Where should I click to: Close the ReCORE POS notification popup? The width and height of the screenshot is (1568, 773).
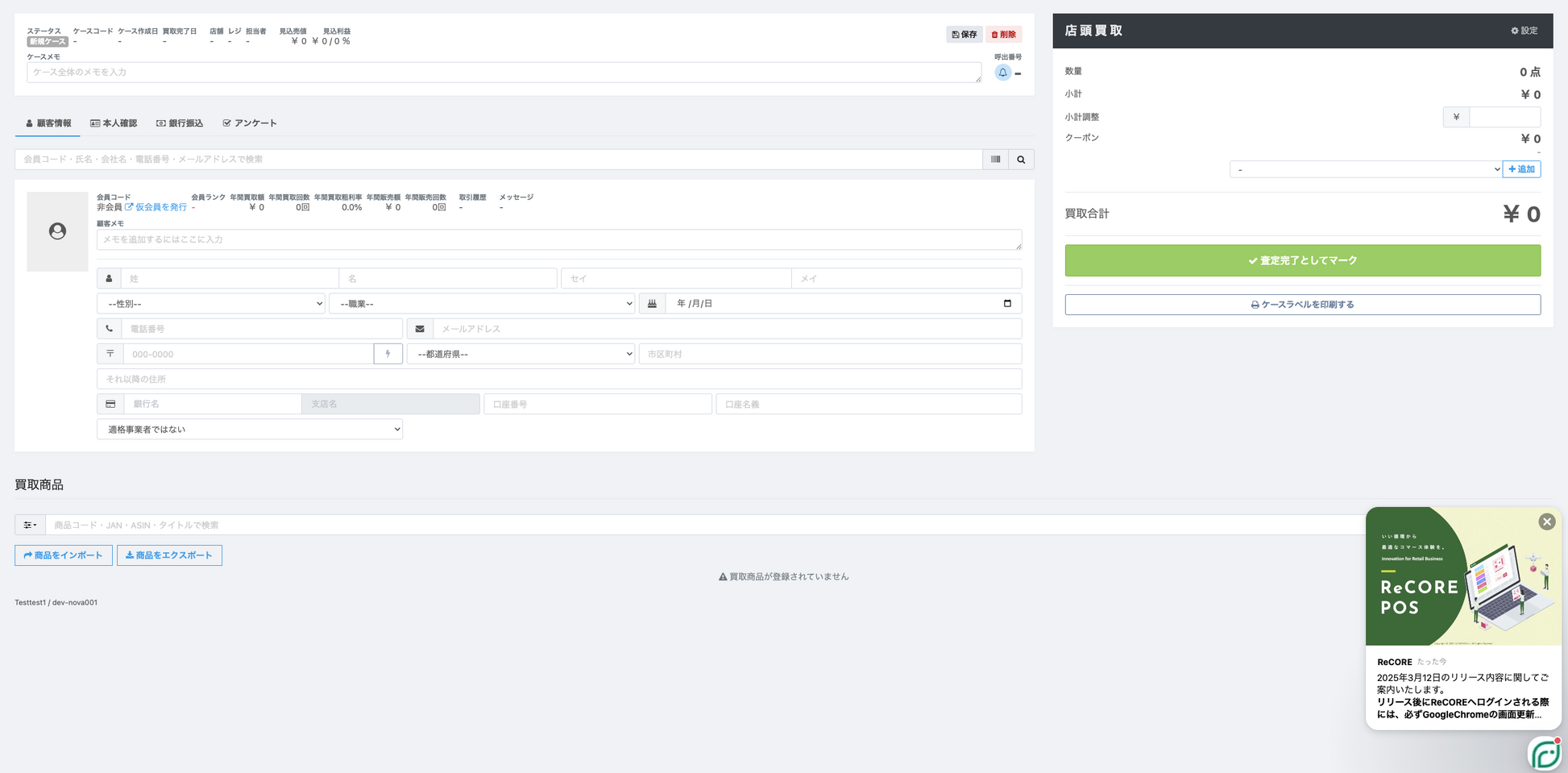coord(1546,522)
